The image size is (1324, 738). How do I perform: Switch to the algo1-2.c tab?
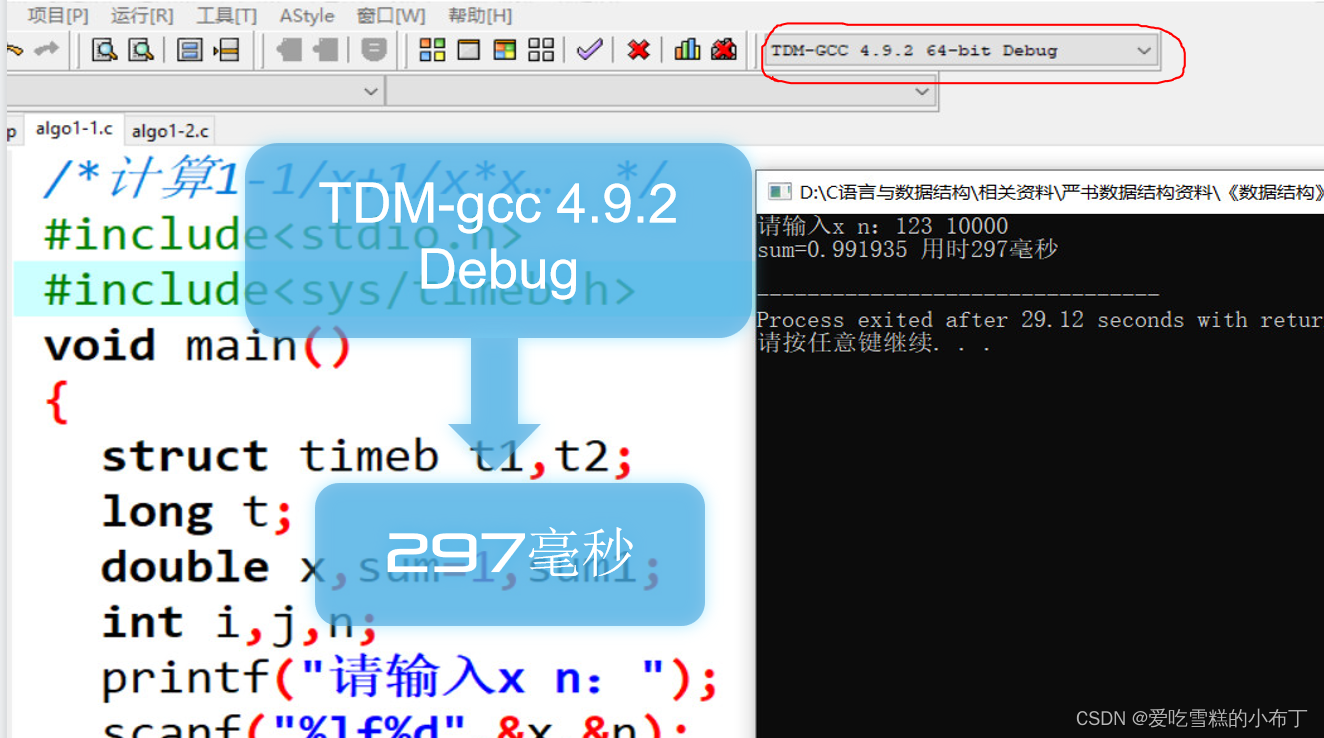pyautogui.click(x=170, y=131)
